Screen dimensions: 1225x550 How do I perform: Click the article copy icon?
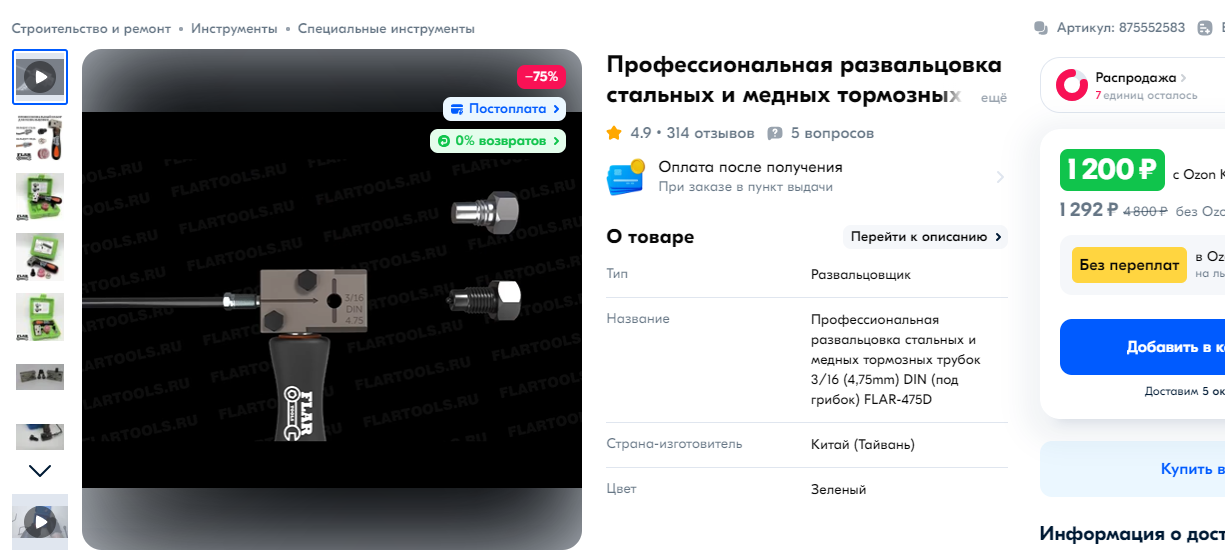[1041, 28]
